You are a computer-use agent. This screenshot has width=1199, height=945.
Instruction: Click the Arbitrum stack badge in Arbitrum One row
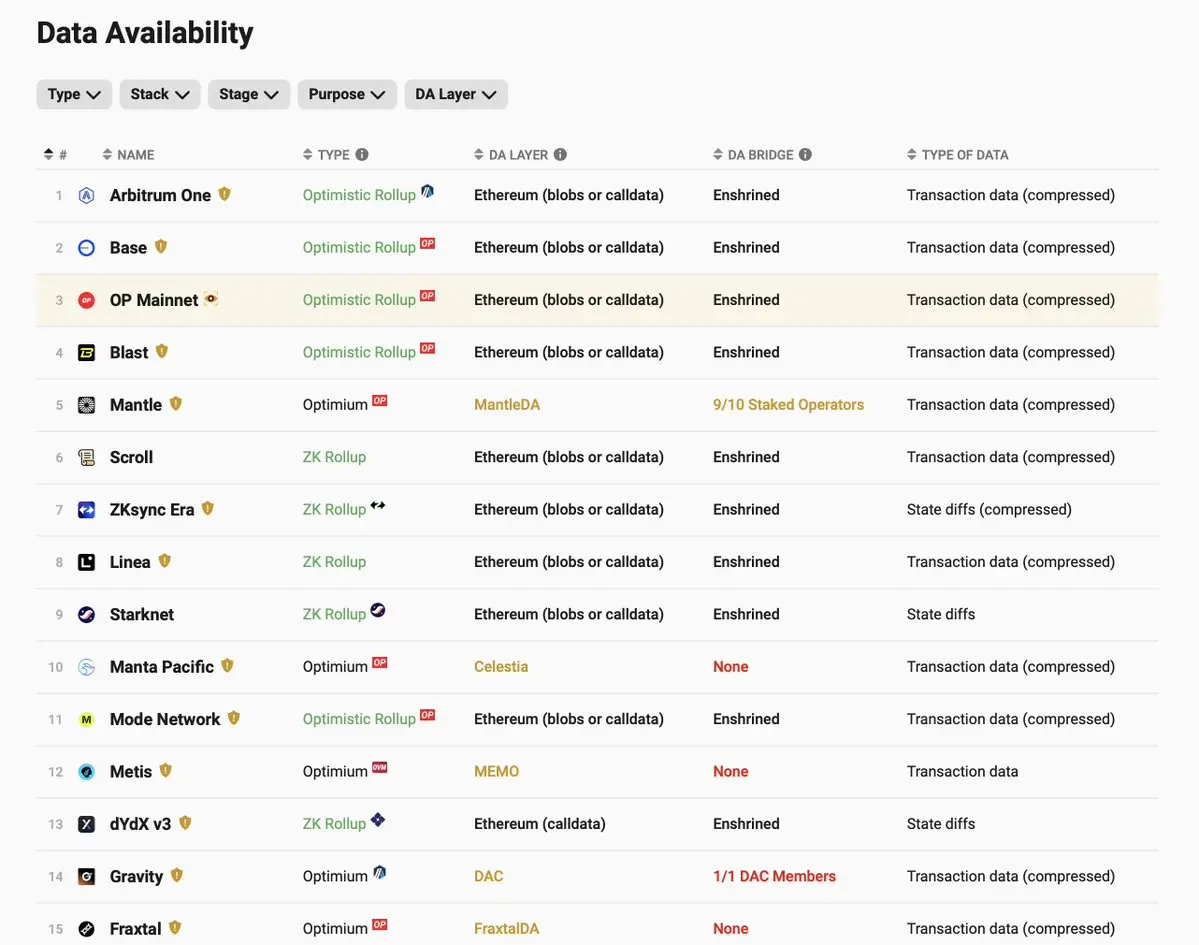tap(427, 190)
